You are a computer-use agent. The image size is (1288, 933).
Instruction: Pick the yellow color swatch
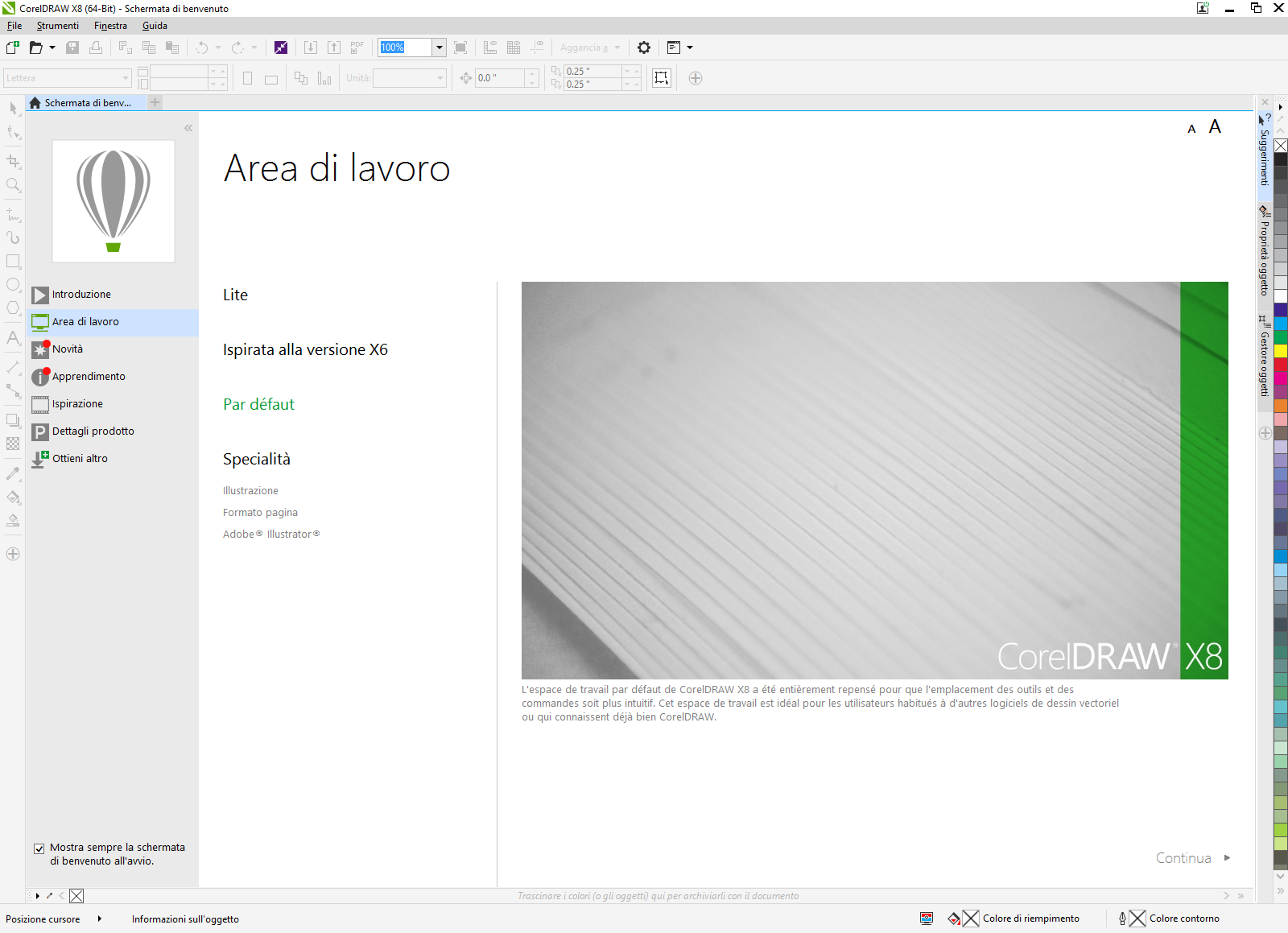click(1281, 351)
